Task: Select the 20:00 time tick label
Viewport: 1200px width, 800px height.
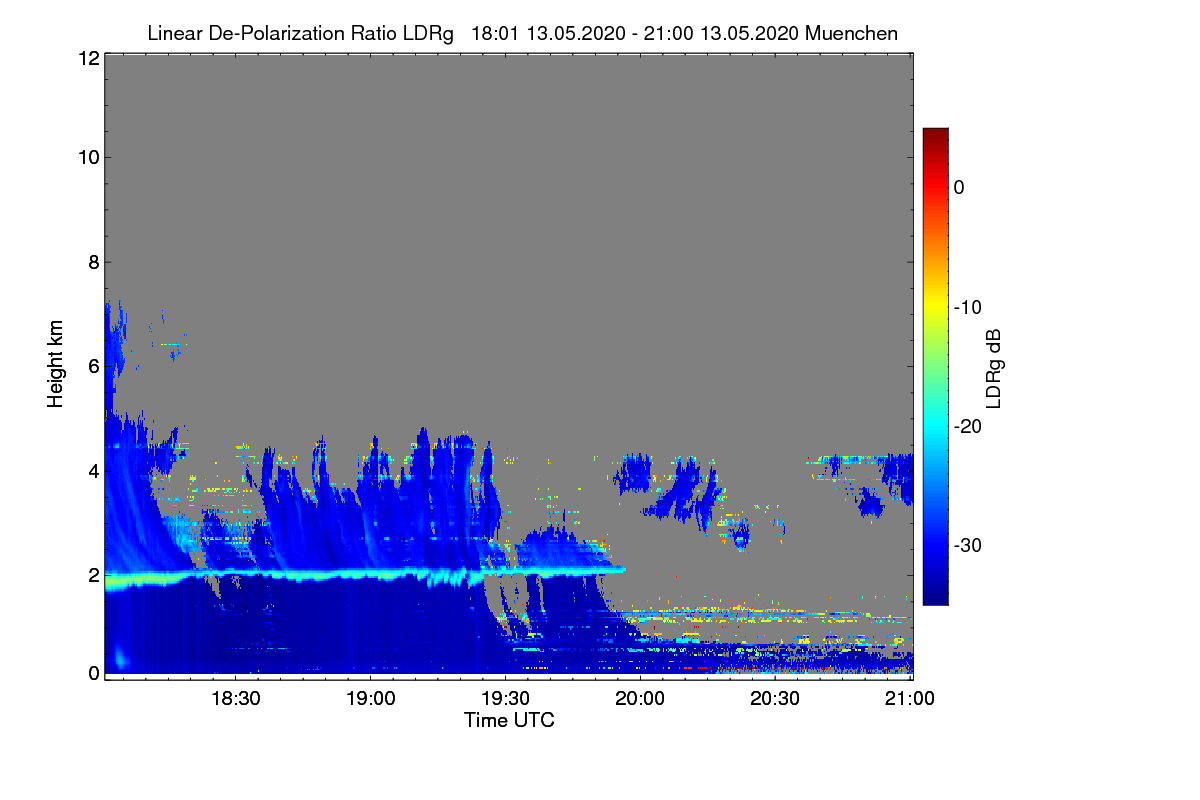Action: 640,699
